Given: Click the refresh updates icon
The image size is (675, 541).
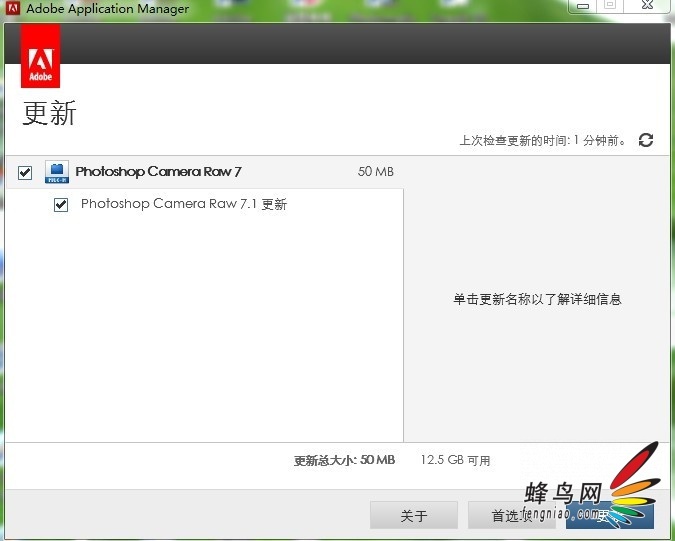Looking at the screenshot, I should [x=646, y=140].
